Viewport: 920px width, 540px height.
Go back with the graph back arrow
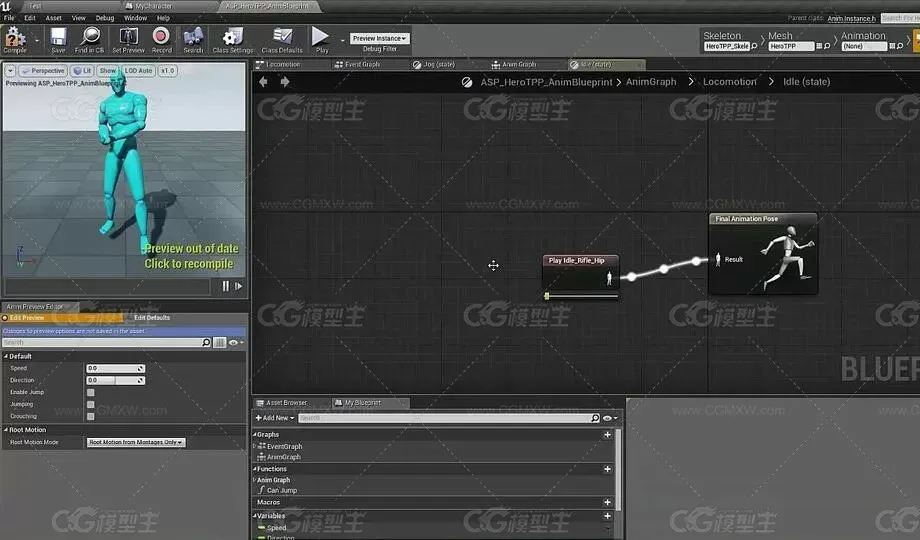pos(263,82)
